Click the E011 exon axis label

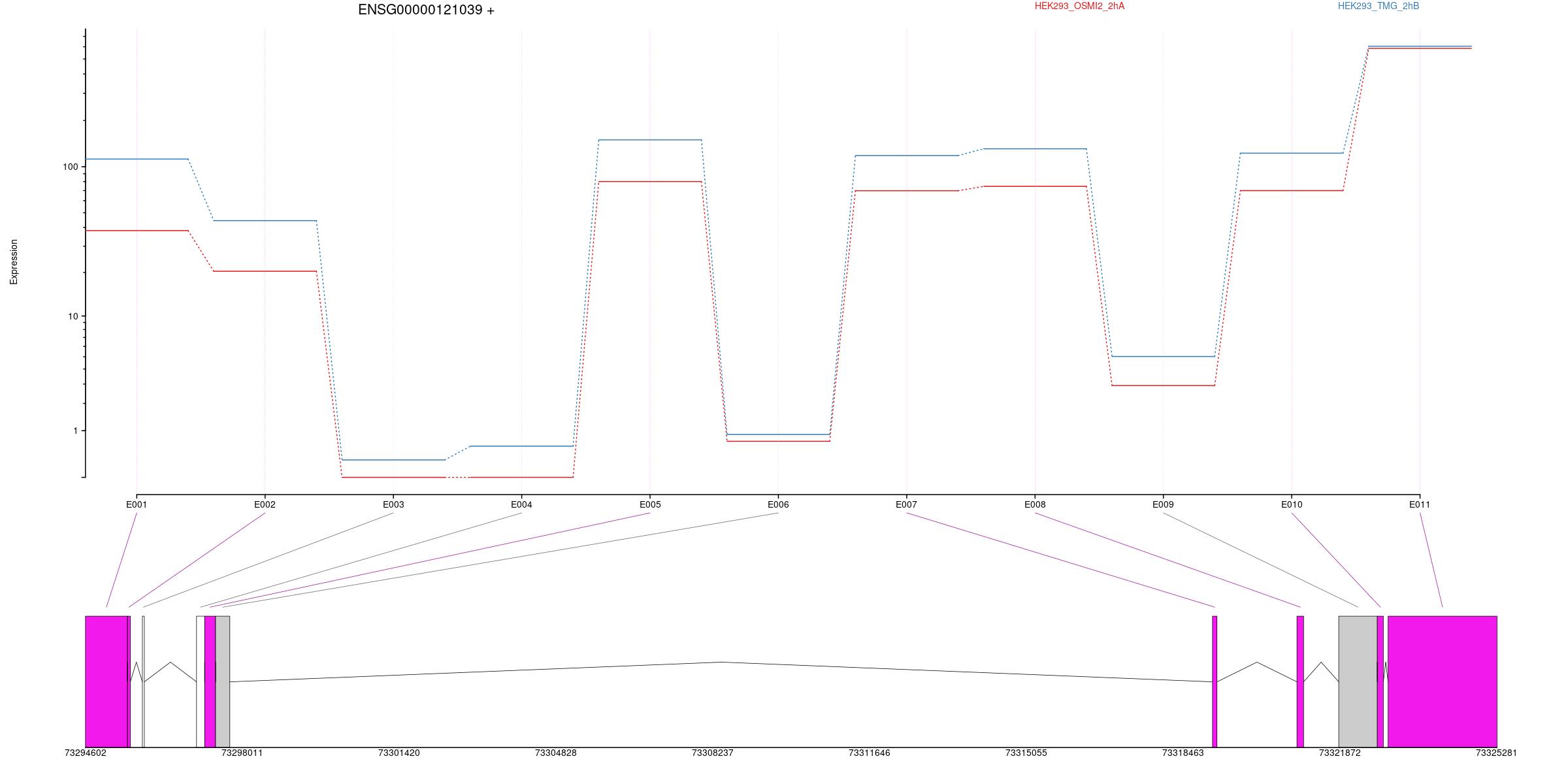(1420, 504)
